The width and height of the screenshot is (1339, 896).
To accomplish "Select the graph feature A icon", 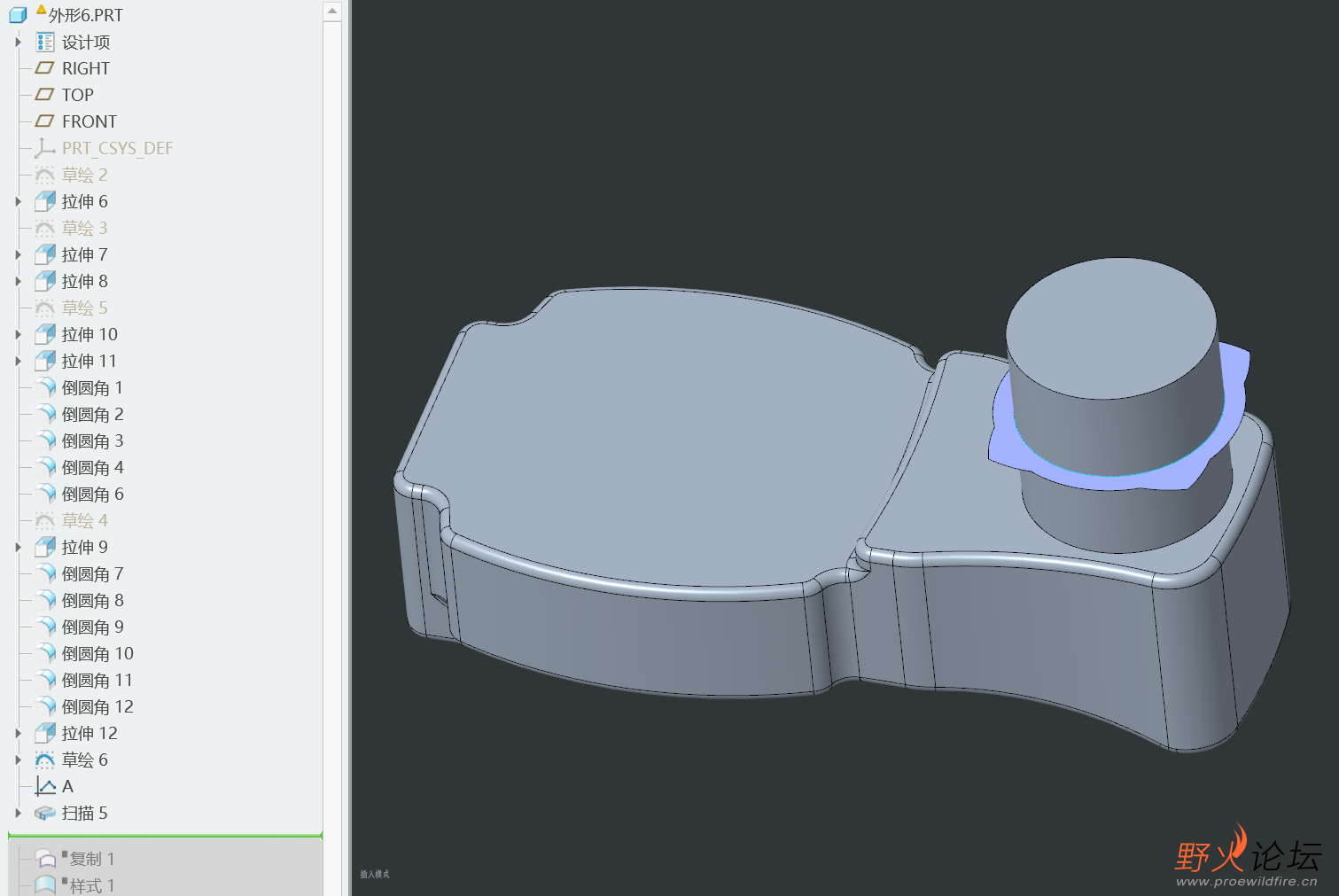I will click(44, 786).
